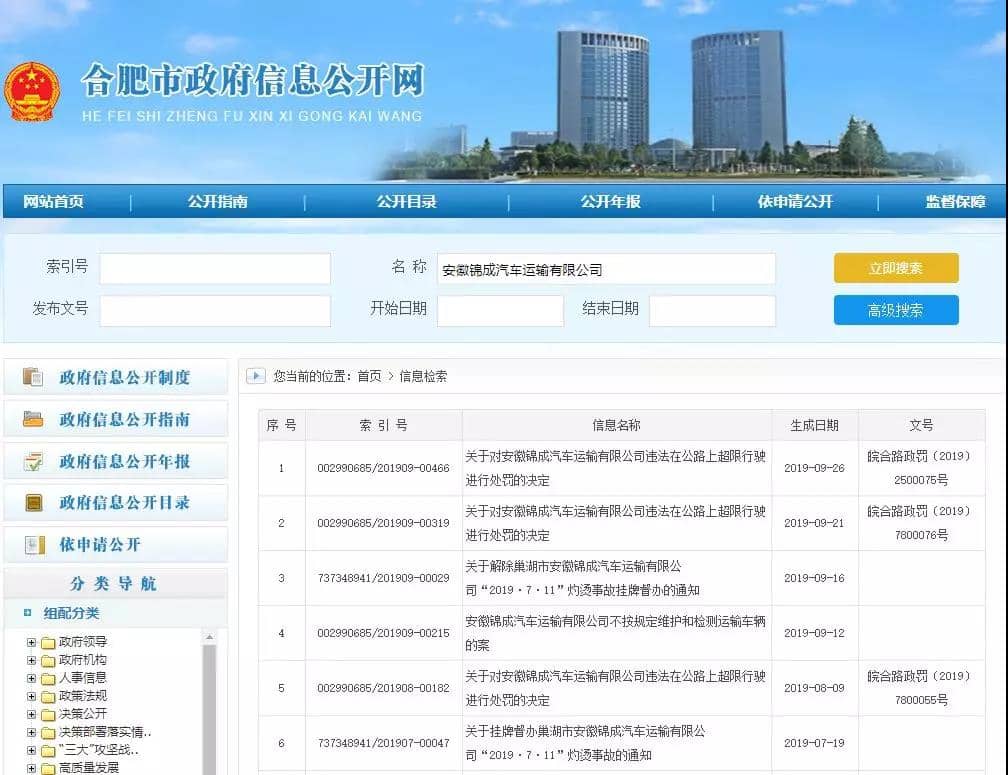Open the 网站首页 navigation tab
Screen dimensions: 1008x775
point(54,202)
